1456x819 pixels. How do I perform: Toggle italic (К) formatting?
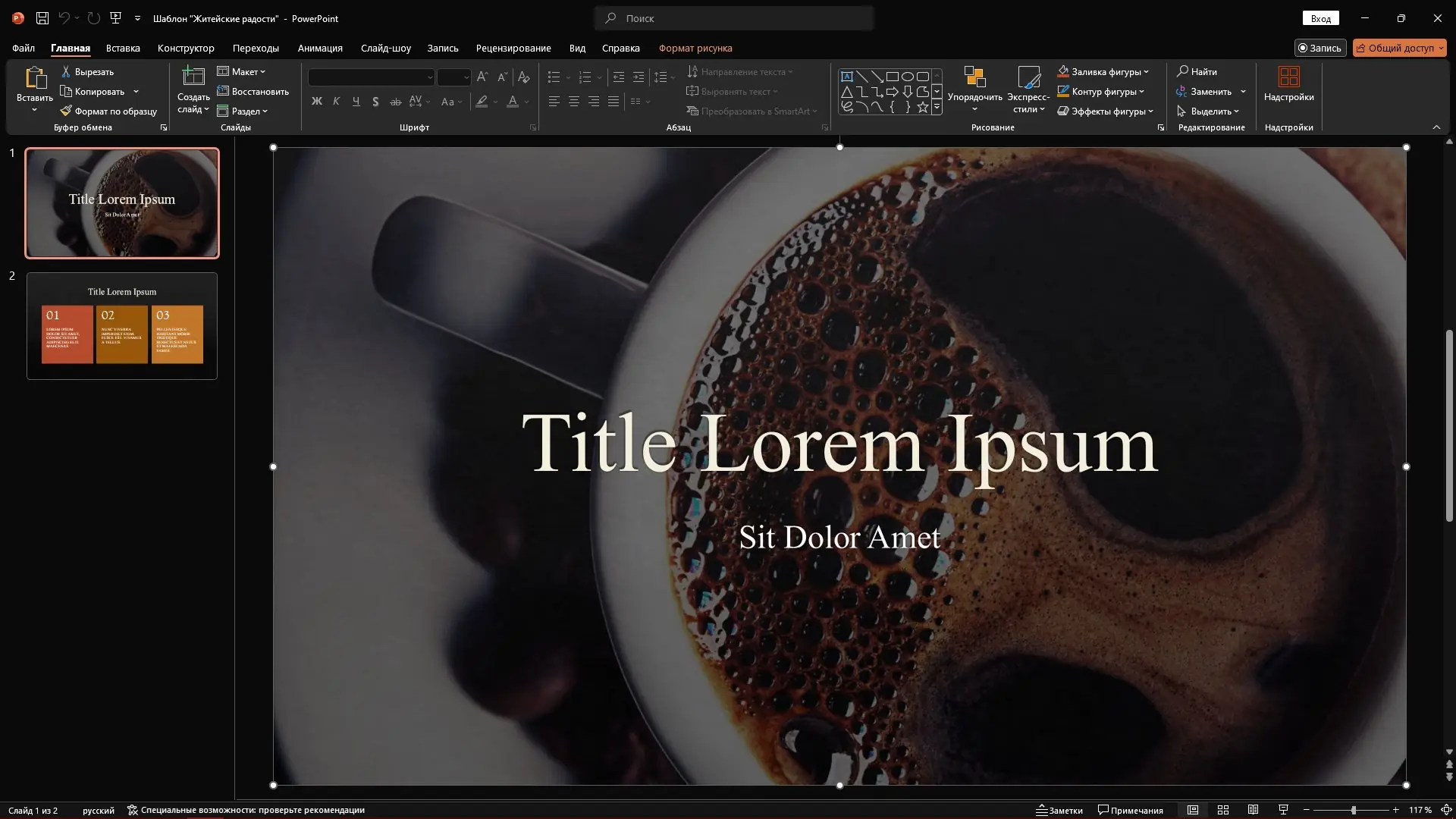pyautogui.click(x=337, y=102)
